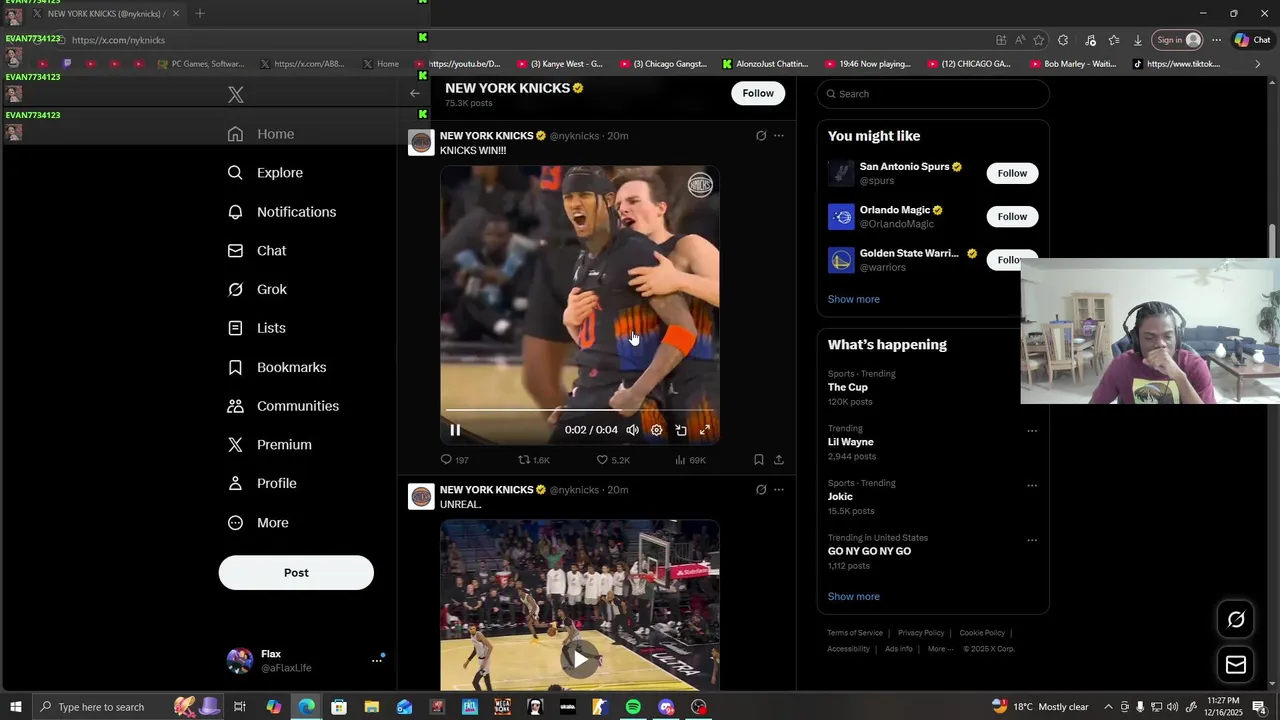Open more options on UNREAL post
This screenshot has width=1280, height=720.
click(779, 490)
